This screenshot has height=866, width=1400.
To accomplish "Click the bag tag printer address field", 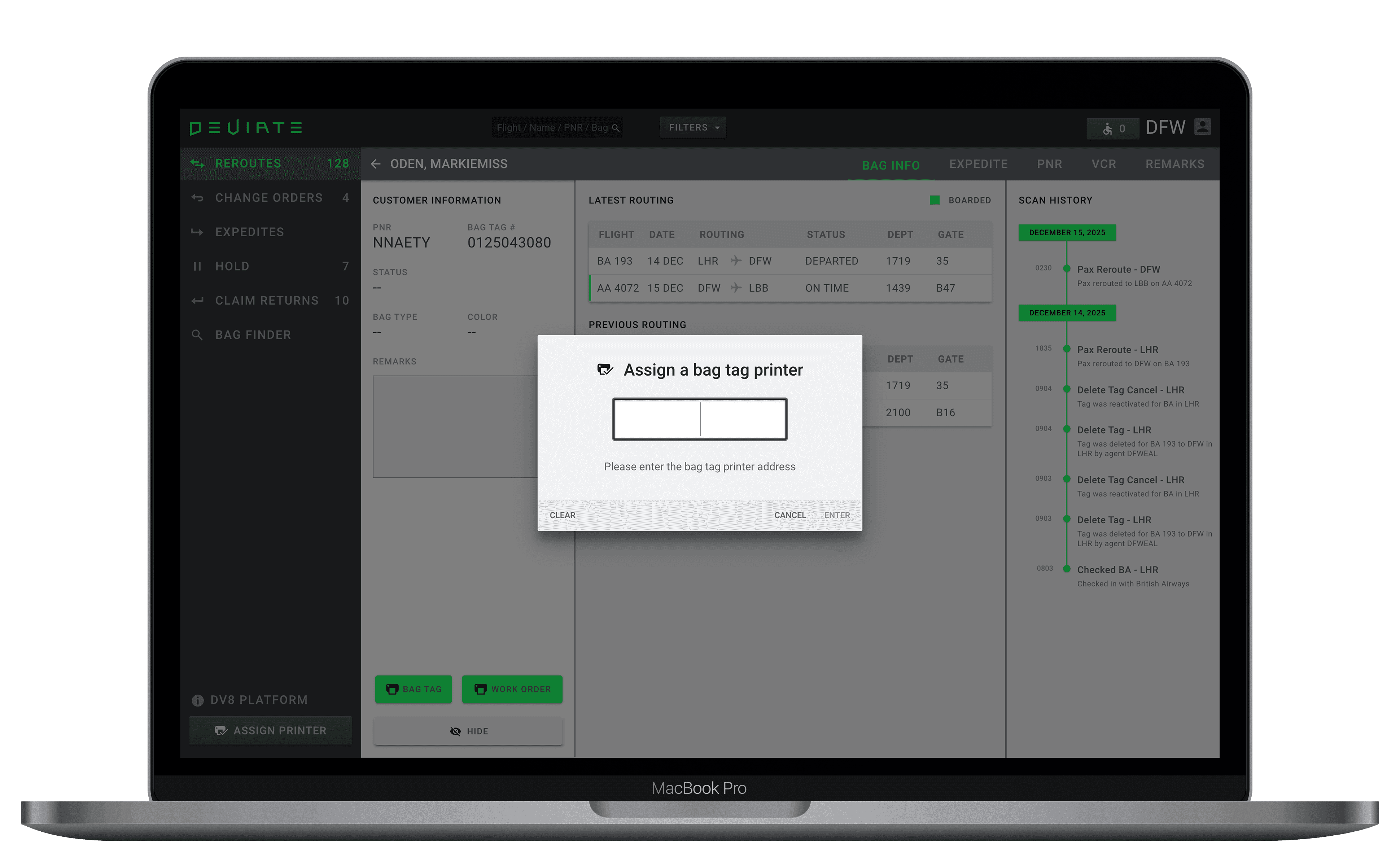I will (700, 419).
